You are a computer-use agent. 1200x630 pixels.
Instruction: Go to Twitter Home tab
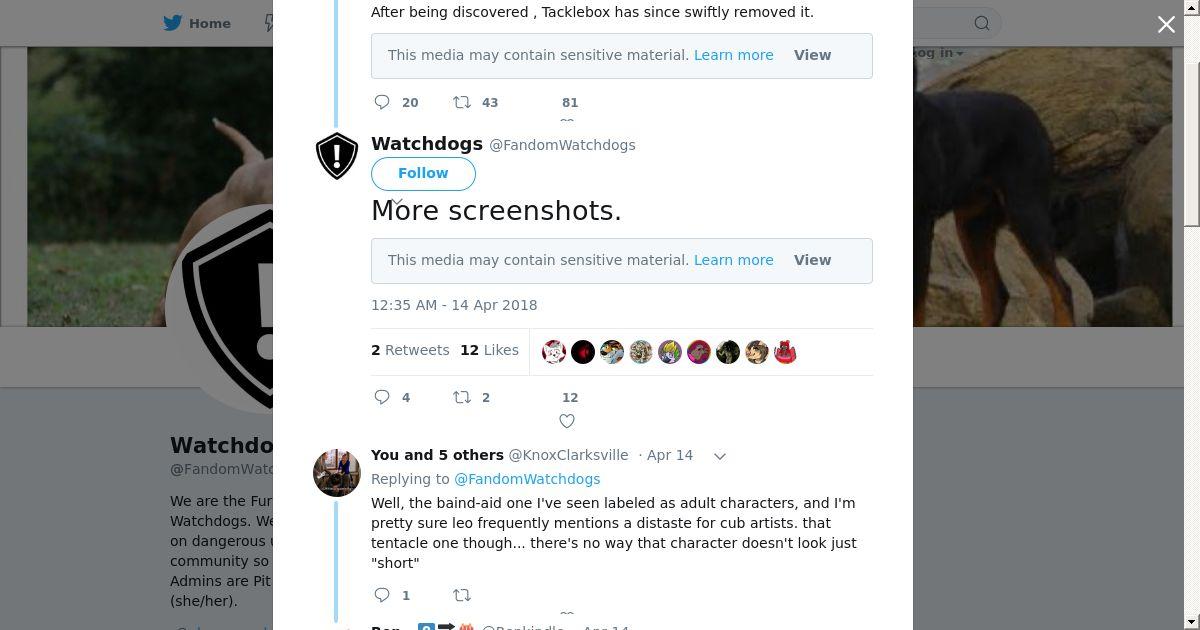pos(197,23)
